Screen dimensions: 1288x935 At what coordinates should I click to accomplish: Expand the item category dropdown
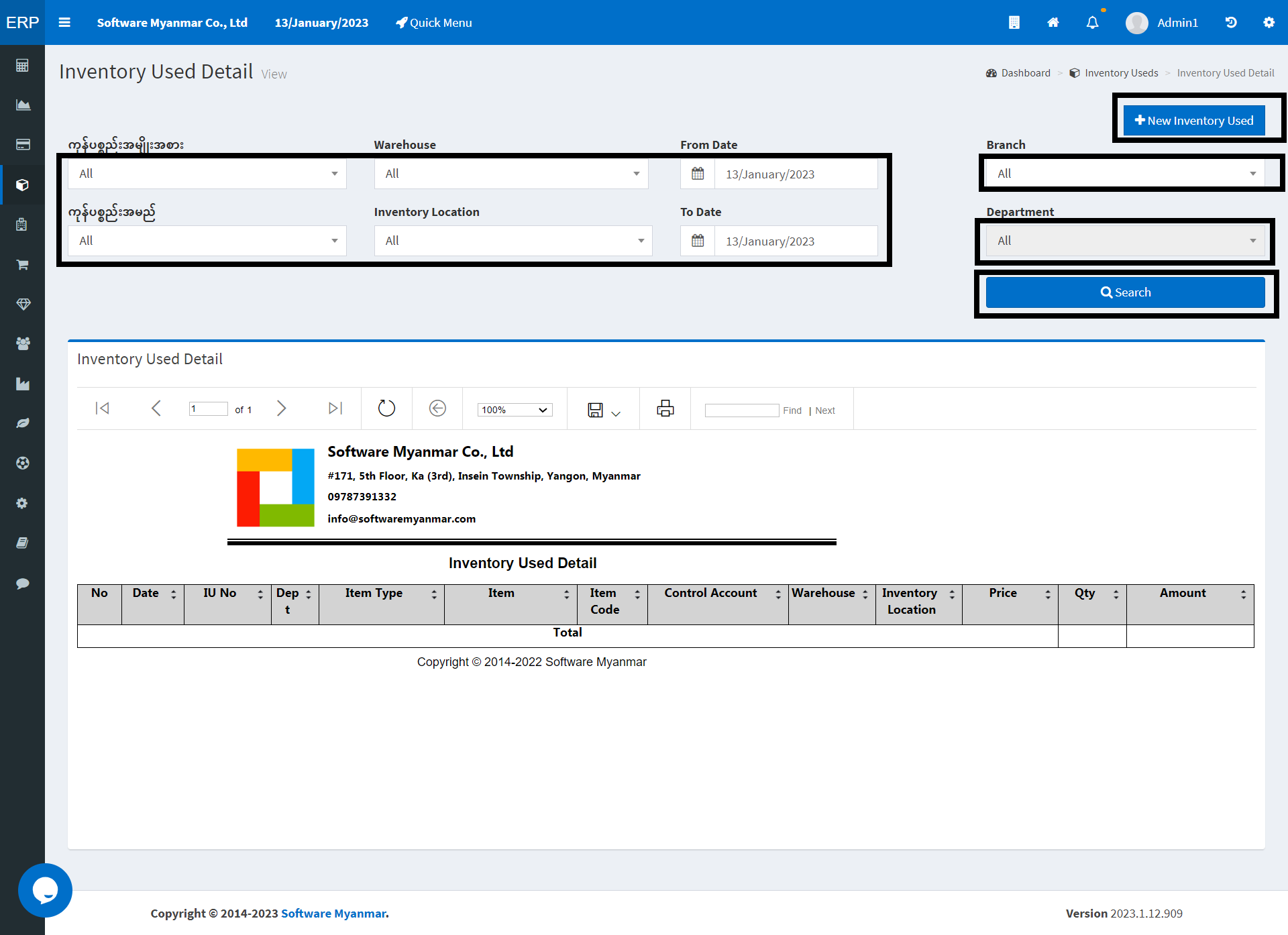(x=207, y=174)
